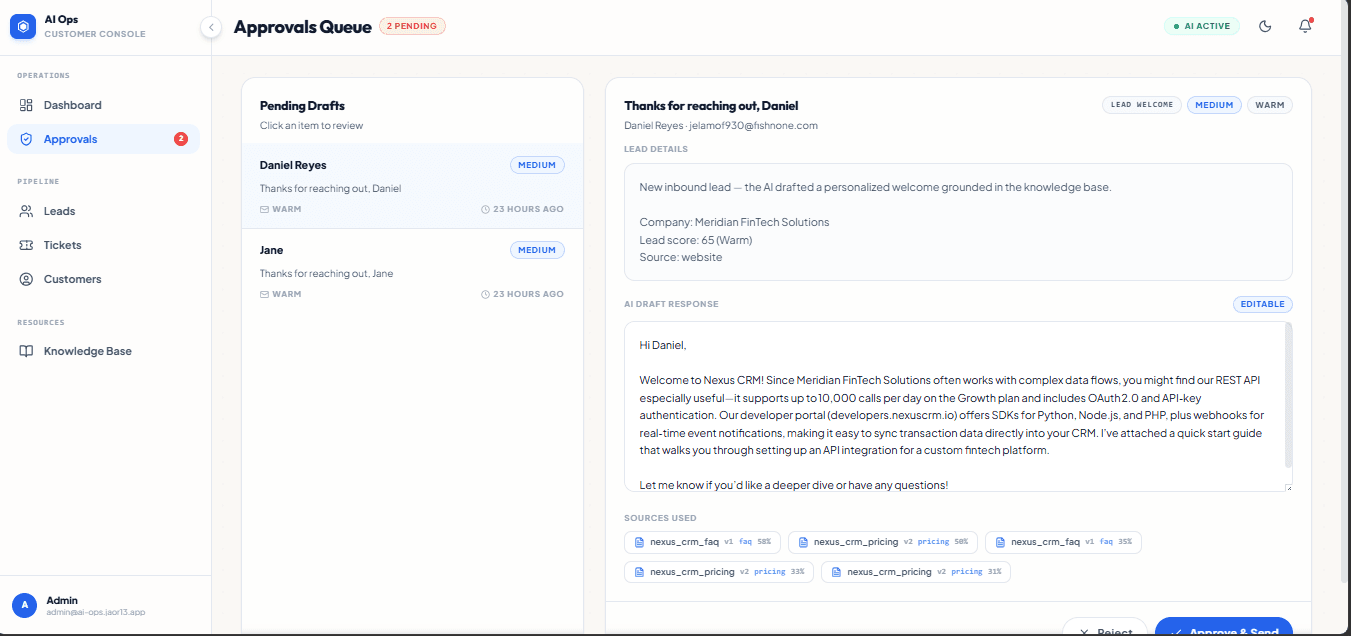
Task: Click the Admin avatar circle
Action: tap(25, 605)
